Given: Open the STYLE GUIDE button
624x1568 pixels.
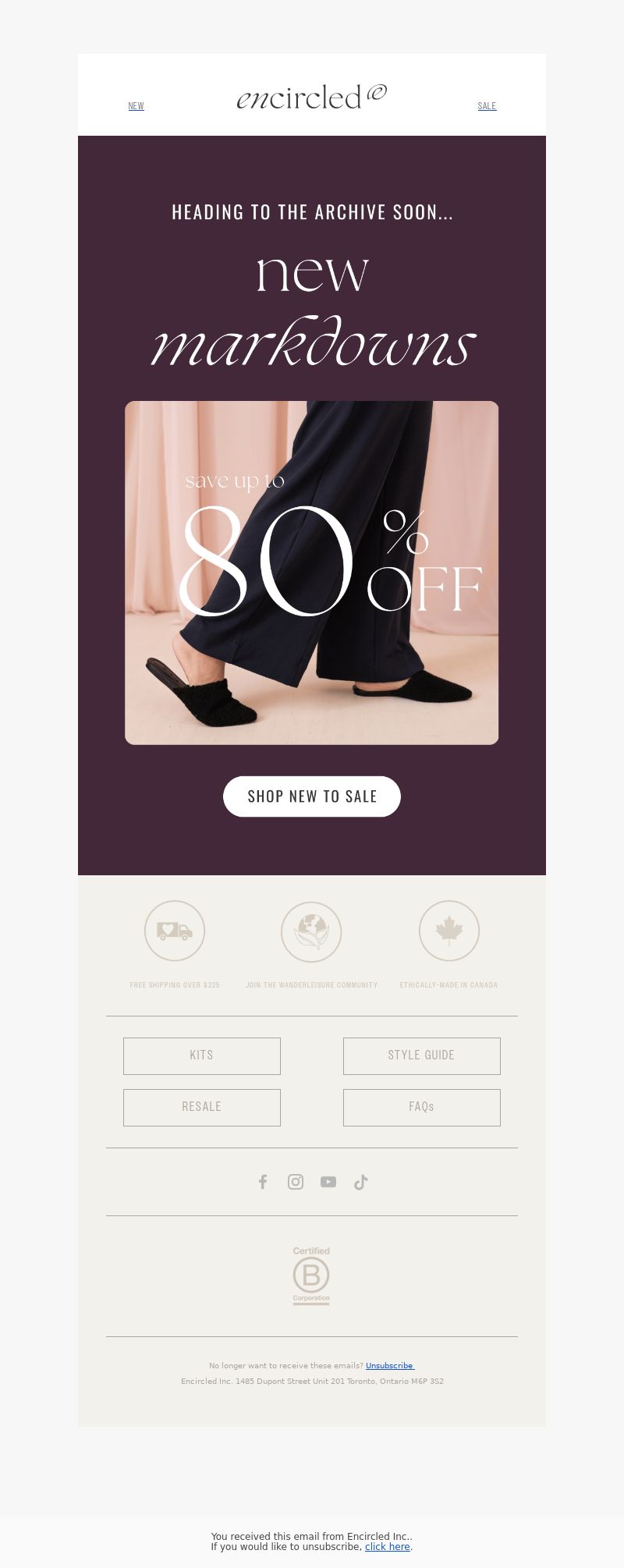Looking at the screenshot, I should pyautogui.click(x=422, y=1055).
